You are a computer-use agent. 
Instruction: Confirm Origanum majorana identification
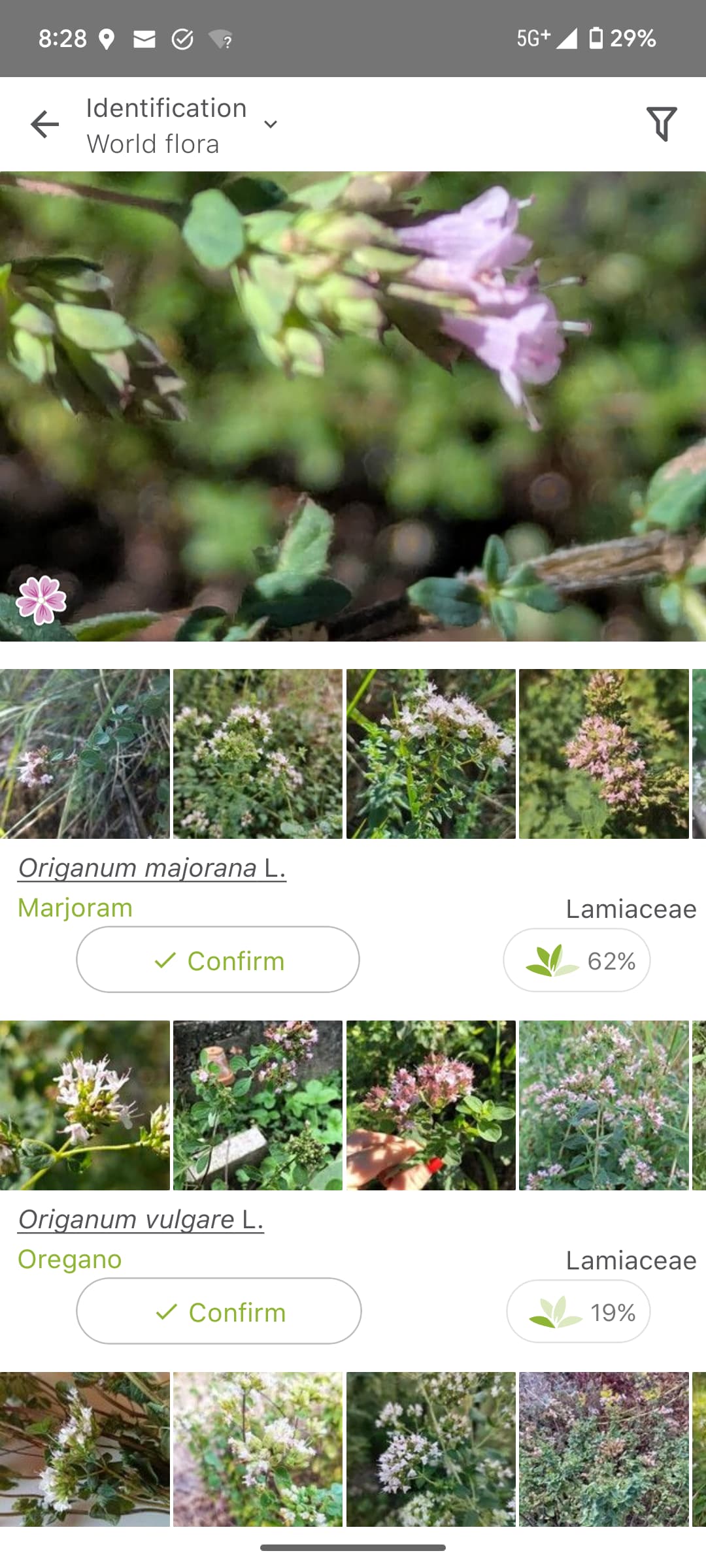pyautogui.click(x=218, y=960)
